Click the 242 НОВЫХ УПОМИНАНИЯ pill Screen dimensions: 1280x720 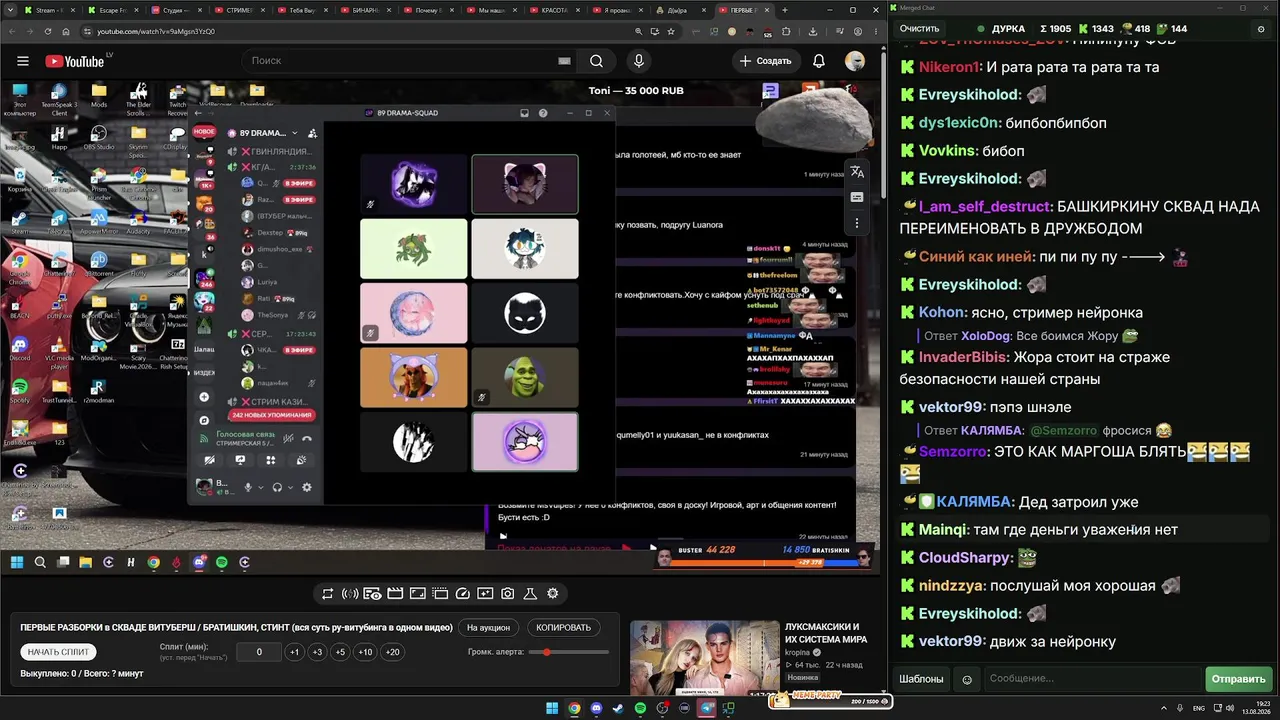coord(272,415)
